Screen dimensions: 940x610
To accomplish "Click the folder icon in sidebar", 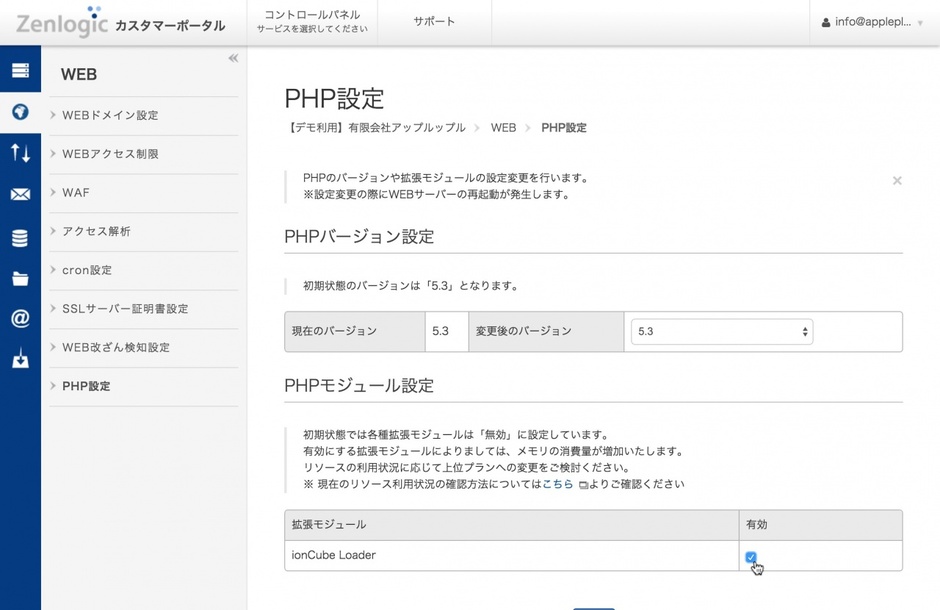I will click(20, 279).
